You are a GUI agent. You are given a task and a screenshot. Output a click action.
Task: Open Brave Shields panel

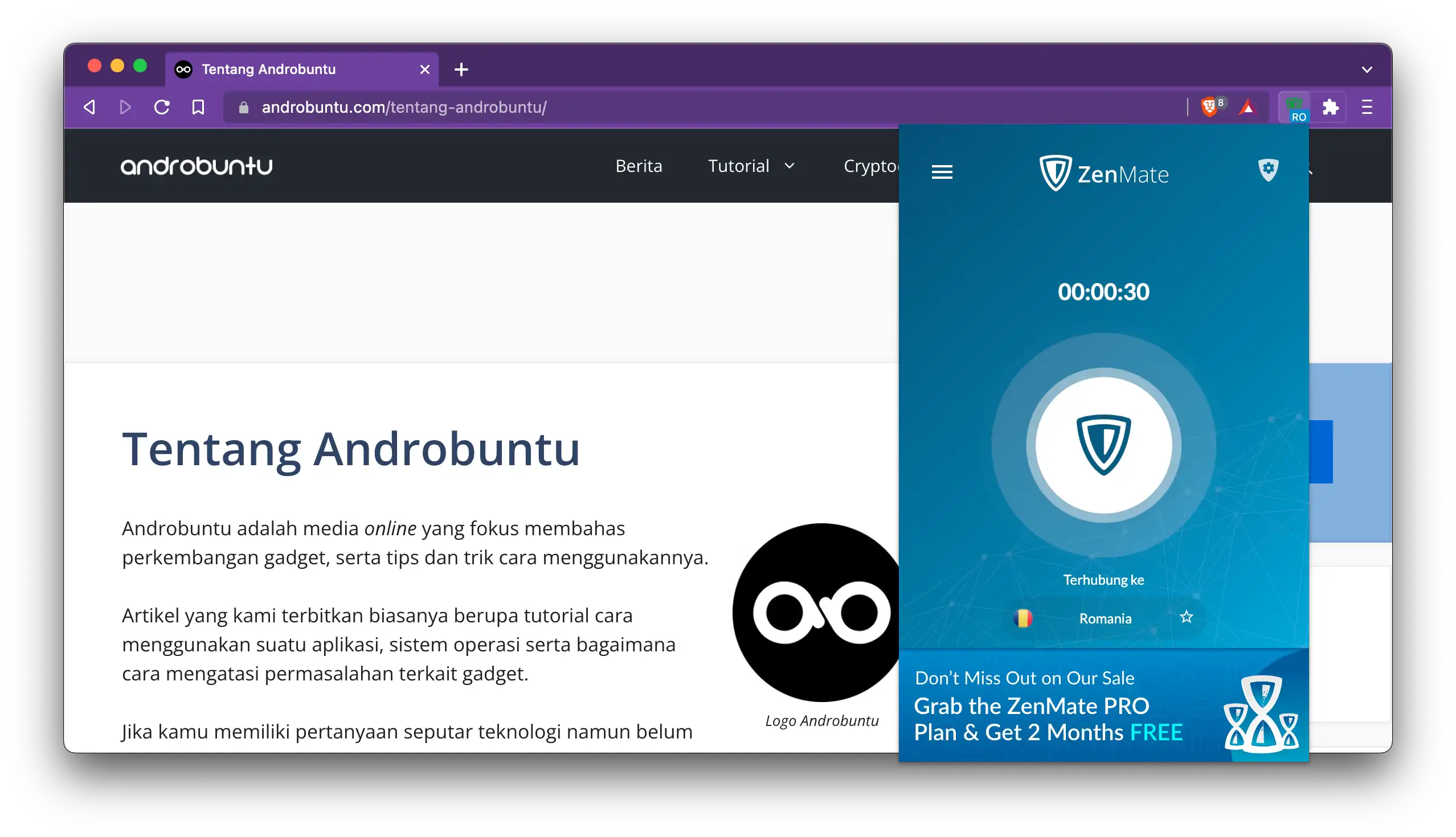tap(1211, 106)
